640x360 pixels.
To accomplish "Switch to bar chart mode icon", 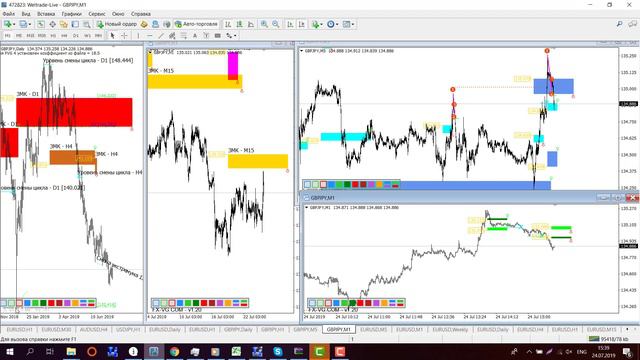I will pos(228,24).
